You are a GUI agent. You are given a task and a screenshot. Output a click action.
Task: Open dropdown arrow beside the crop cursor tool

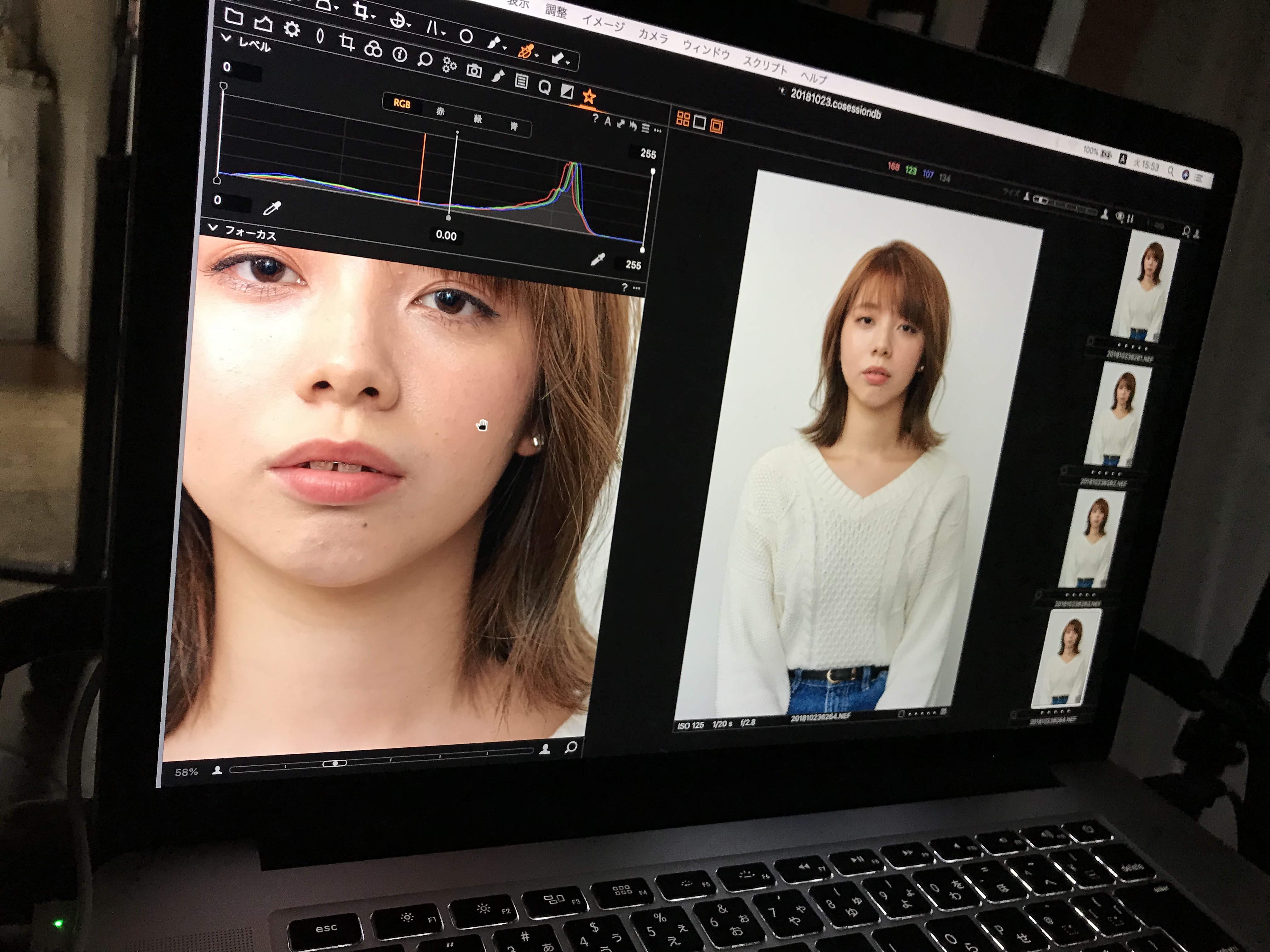click(374, 17)
